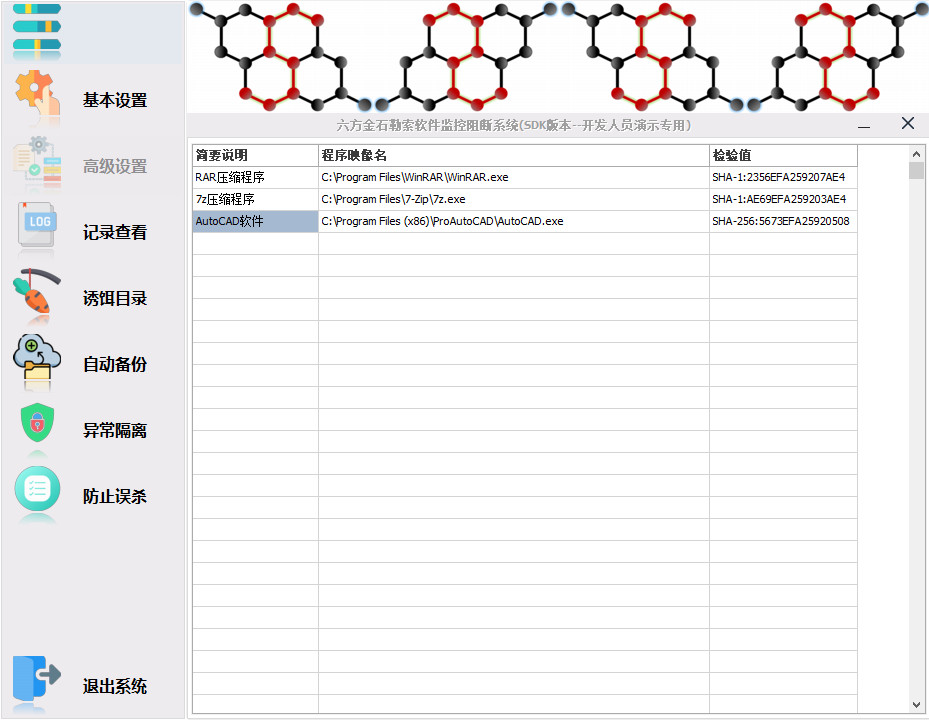929x720 pixels.
Task: Click the AutoCAD.exe path cell
Action: click(x=514, y=221)
